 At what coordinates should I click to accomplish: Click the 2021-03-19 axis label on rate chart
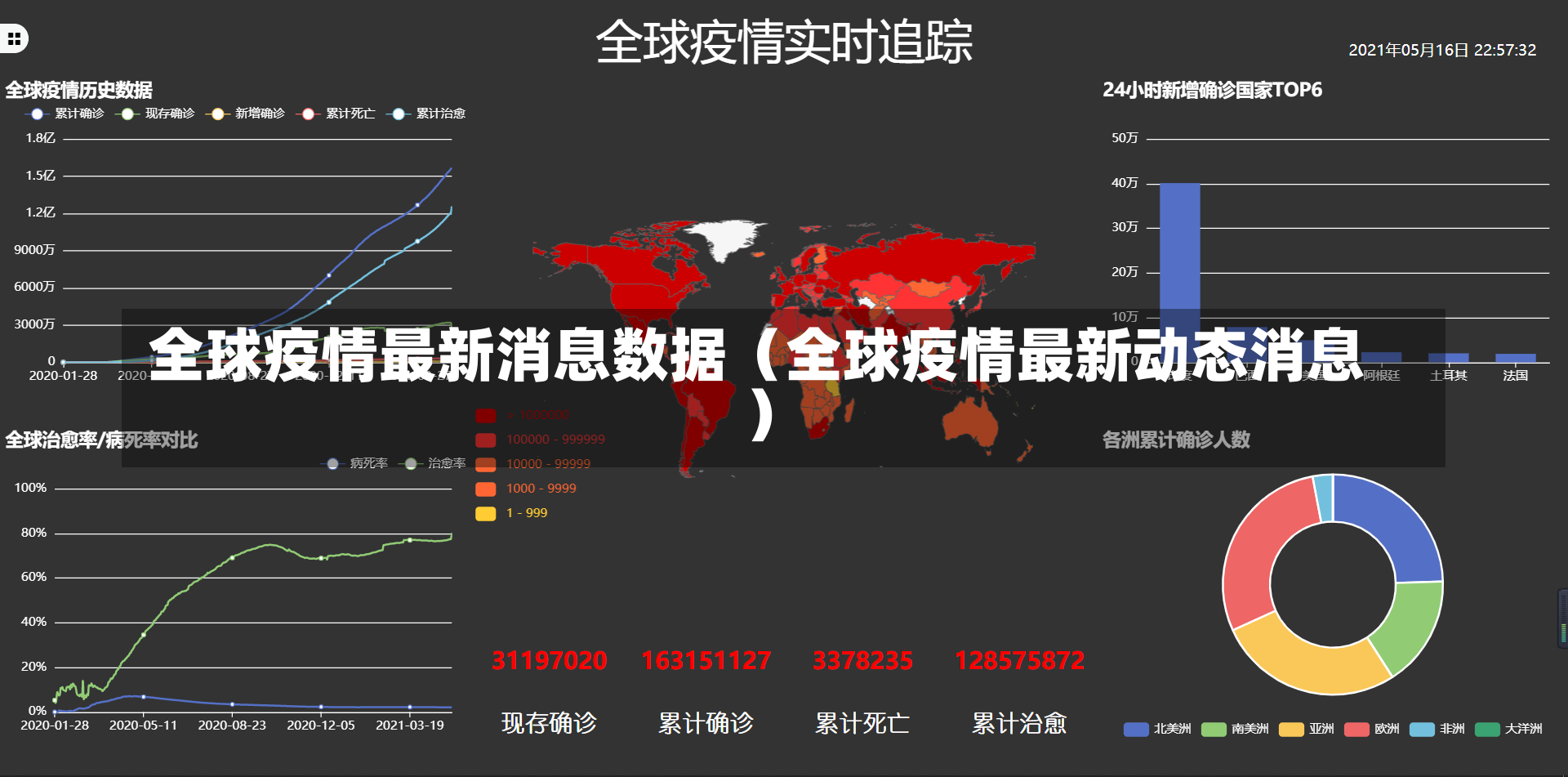[410, 726]
